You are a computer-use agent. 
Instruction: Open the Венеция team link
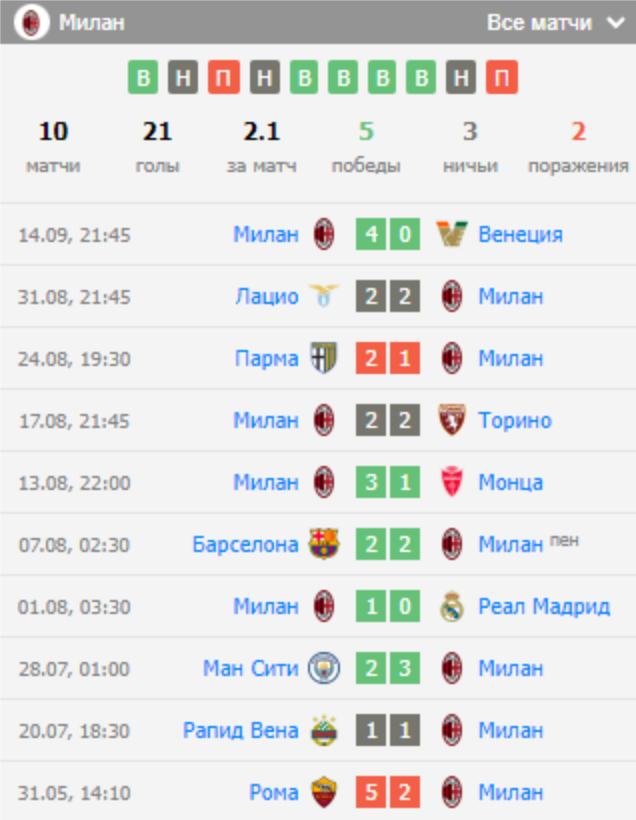[x=520, y=235]
